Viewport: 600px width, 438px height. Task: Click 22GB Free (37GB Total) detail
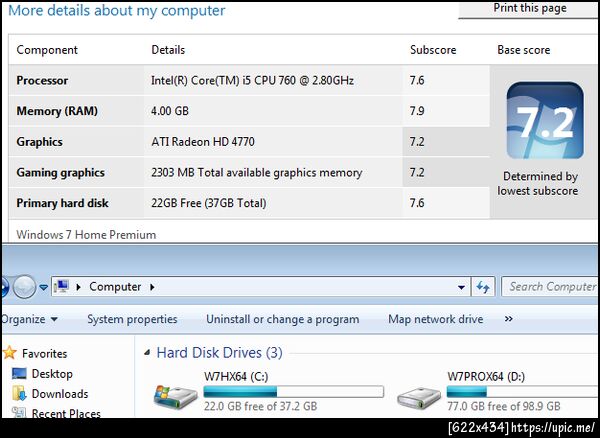[x=209, y=203]
